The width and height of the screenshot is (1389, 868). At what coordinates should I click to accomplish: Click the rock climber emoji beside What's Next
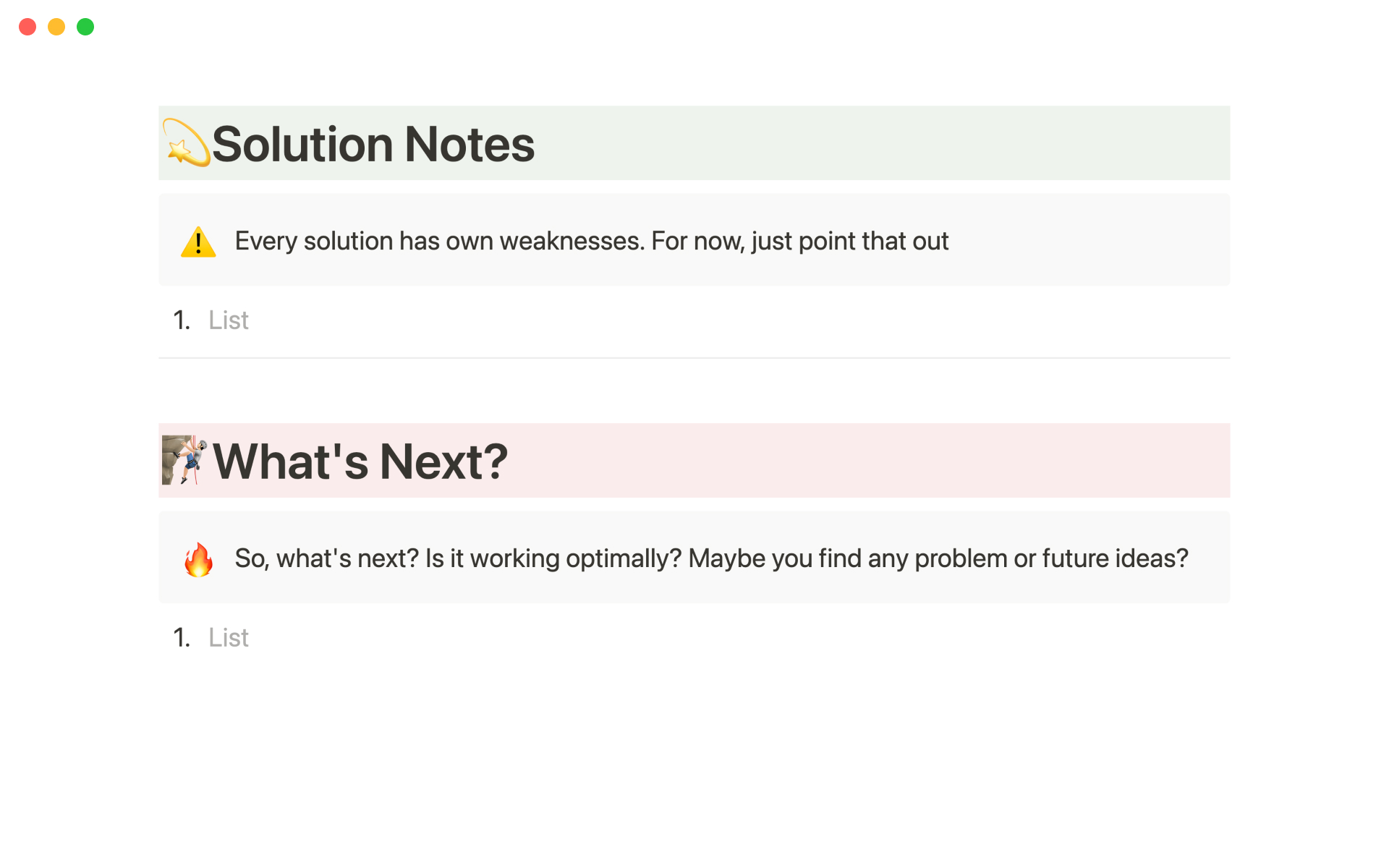[x=184, y=460]
